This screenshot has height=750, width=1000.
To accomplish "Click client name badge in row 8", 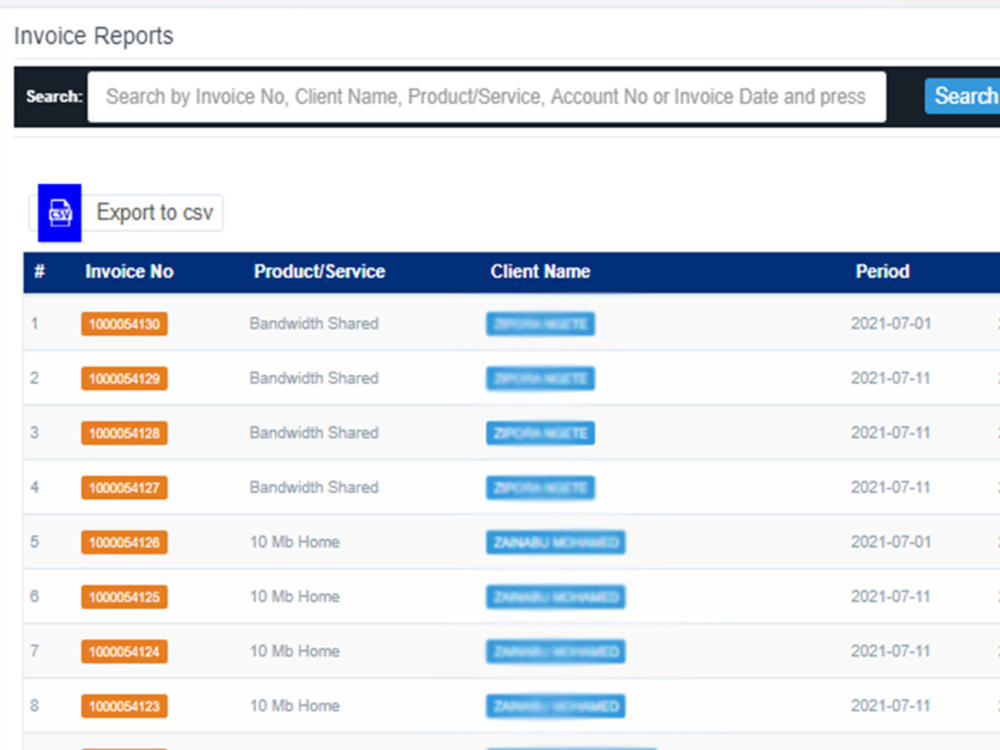I will click(555, 706).
